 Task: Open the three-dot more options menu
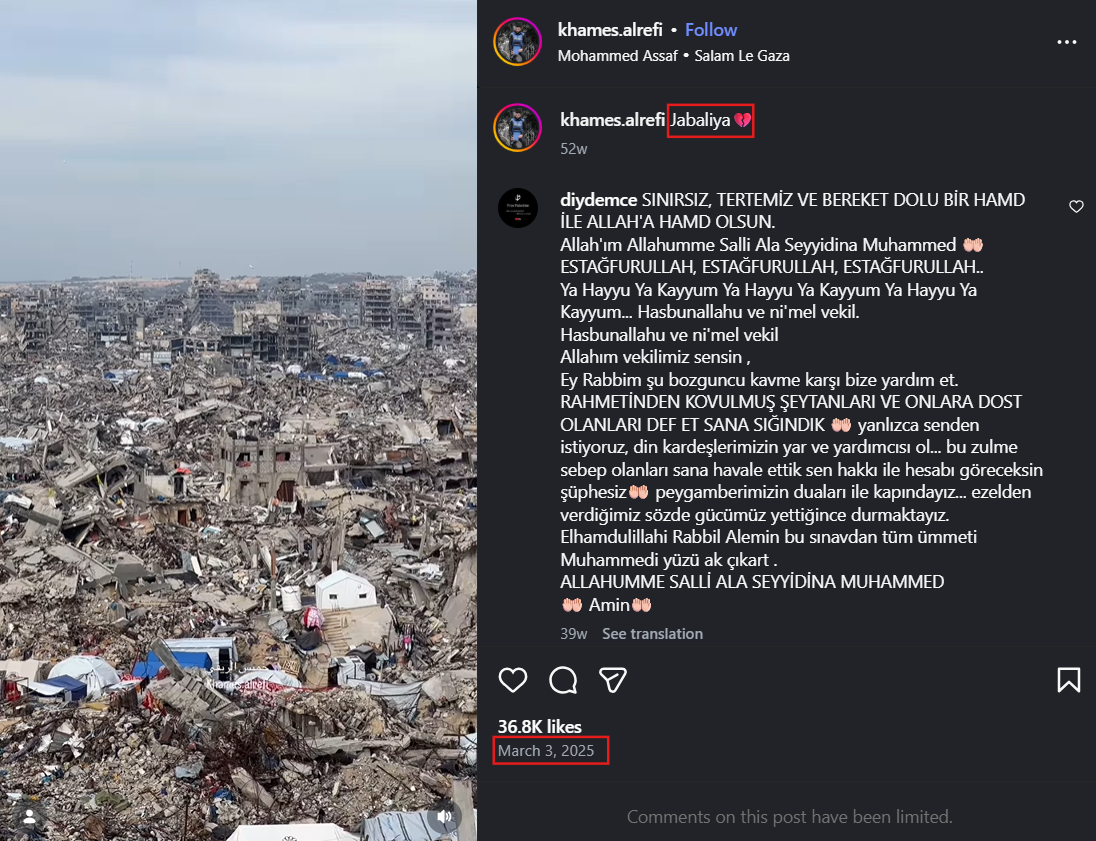[1067, 43]
